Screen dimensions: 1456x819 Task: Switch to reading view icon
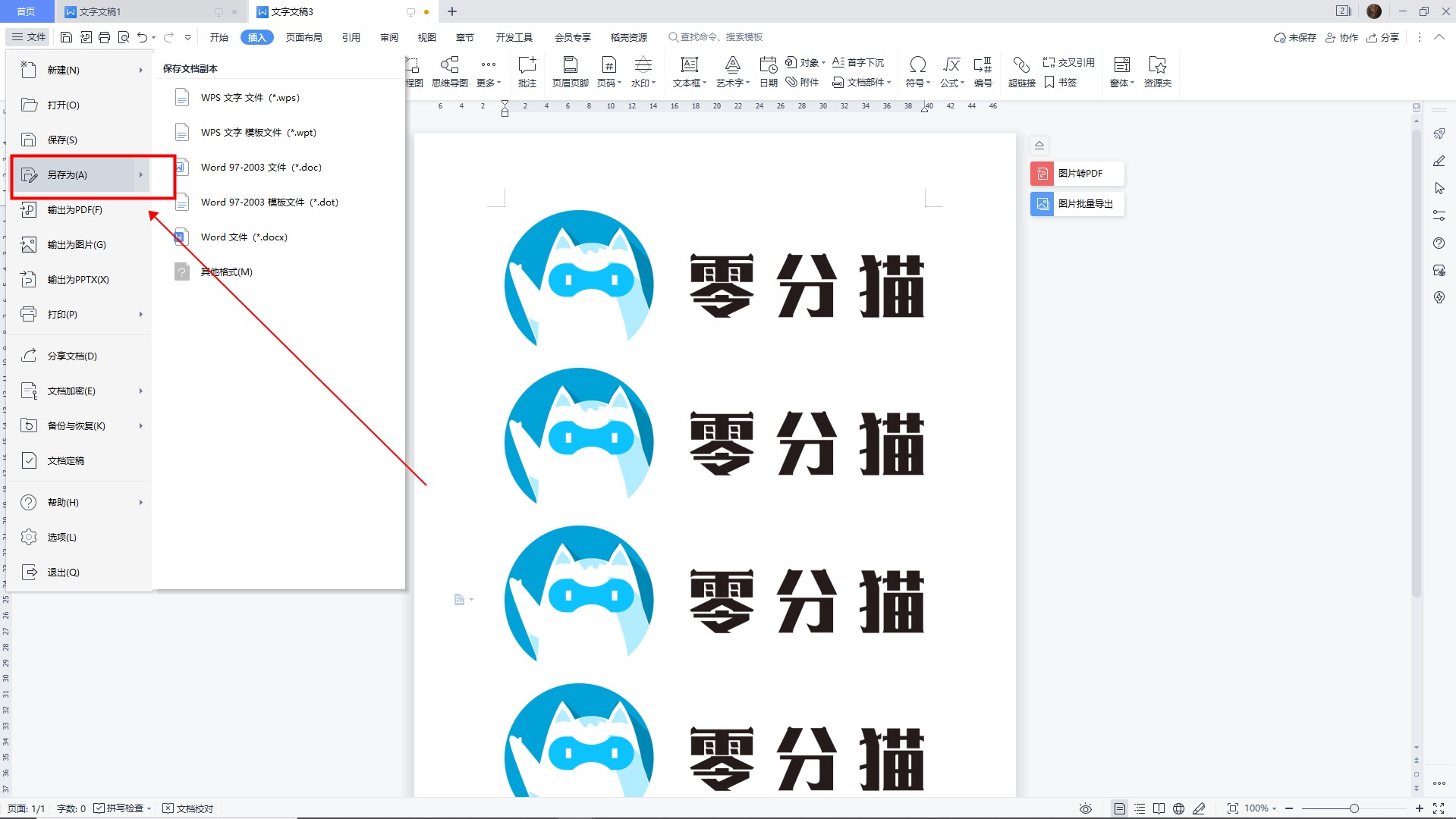1159,808
